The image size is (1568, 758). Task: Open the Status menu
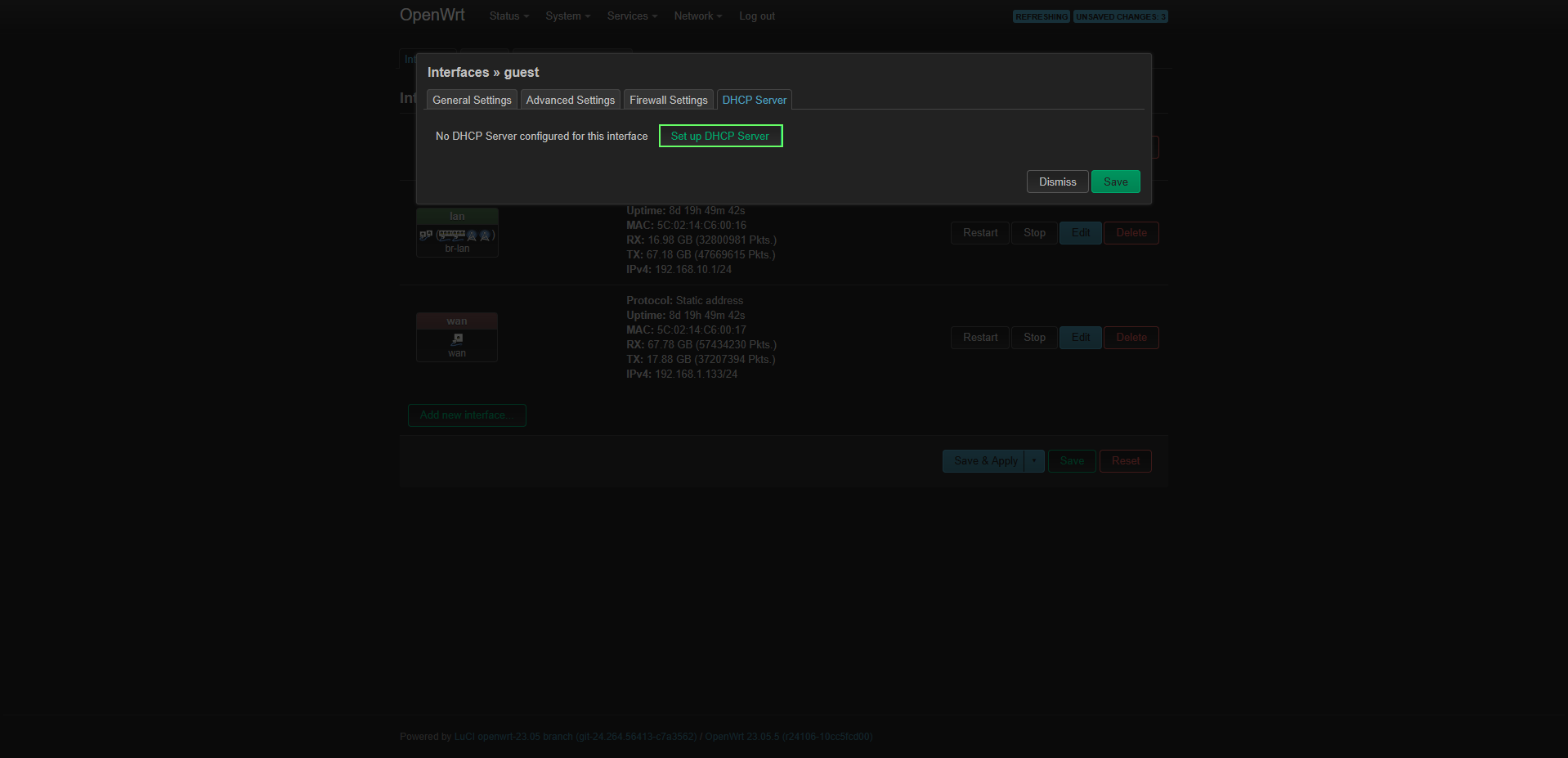pos(508,16)
